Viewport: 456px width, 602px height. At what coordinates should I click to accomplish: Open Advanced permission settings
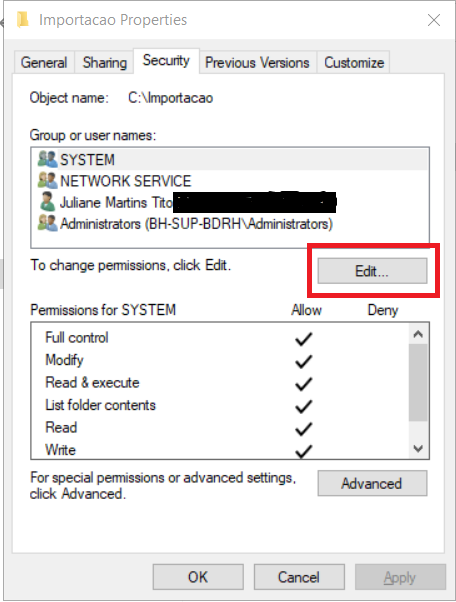372,483
